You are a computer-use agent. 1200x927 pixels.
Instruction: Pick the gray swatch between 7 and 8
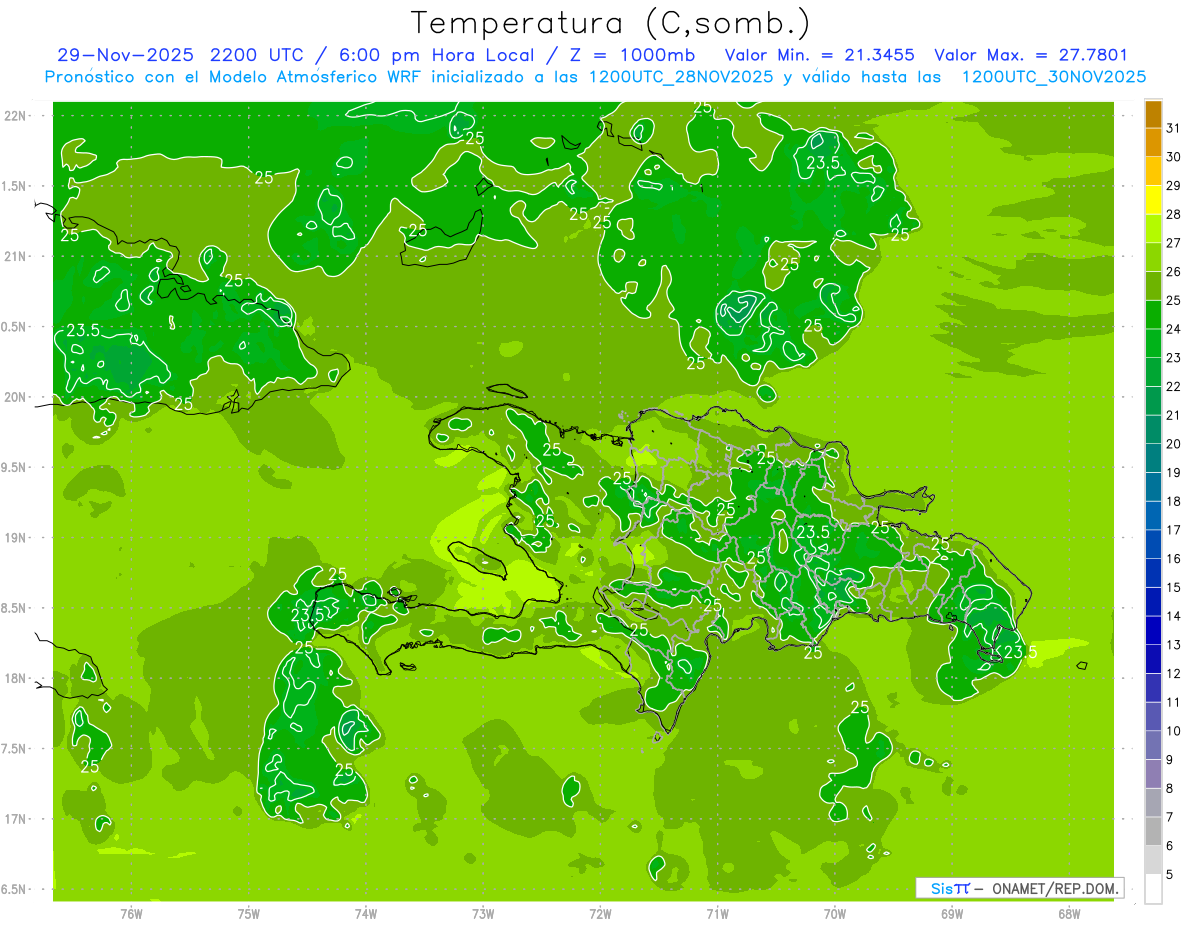(1153, 803)
